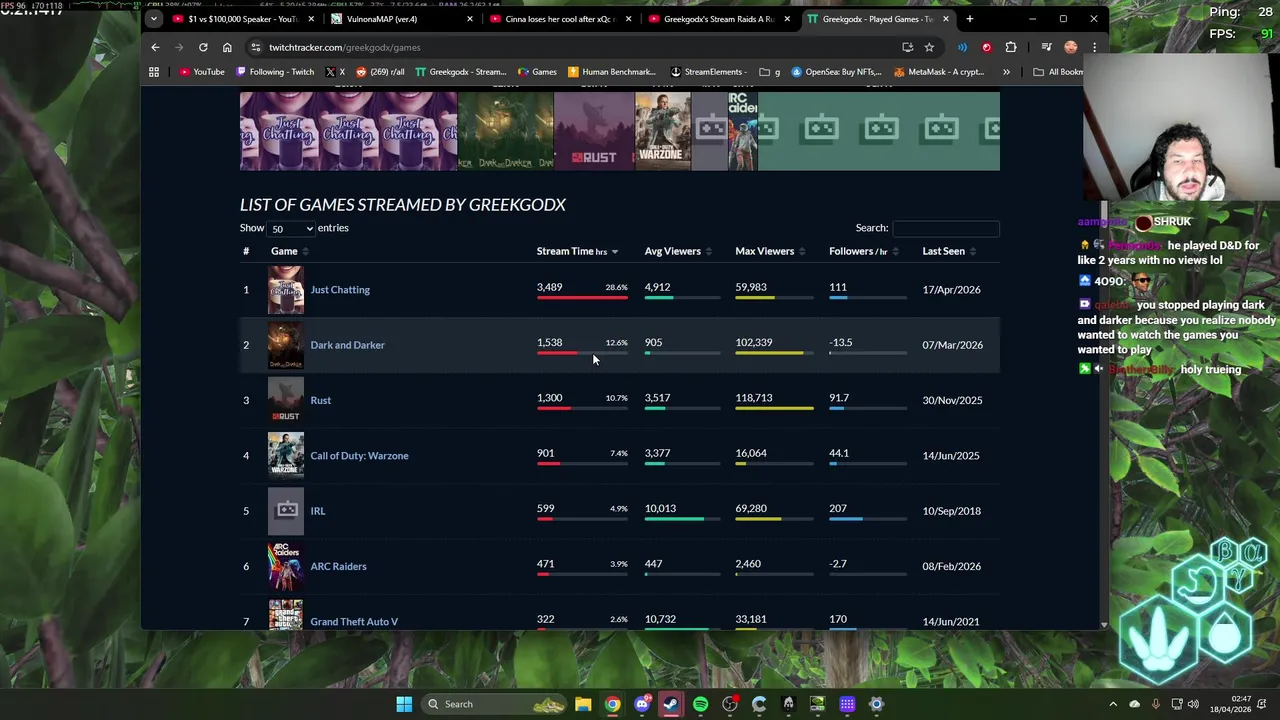The image size is (1280, 720).
Task: Click the Rust banner in the game strip
Action: pyautogui.click(x=594, y=131)
